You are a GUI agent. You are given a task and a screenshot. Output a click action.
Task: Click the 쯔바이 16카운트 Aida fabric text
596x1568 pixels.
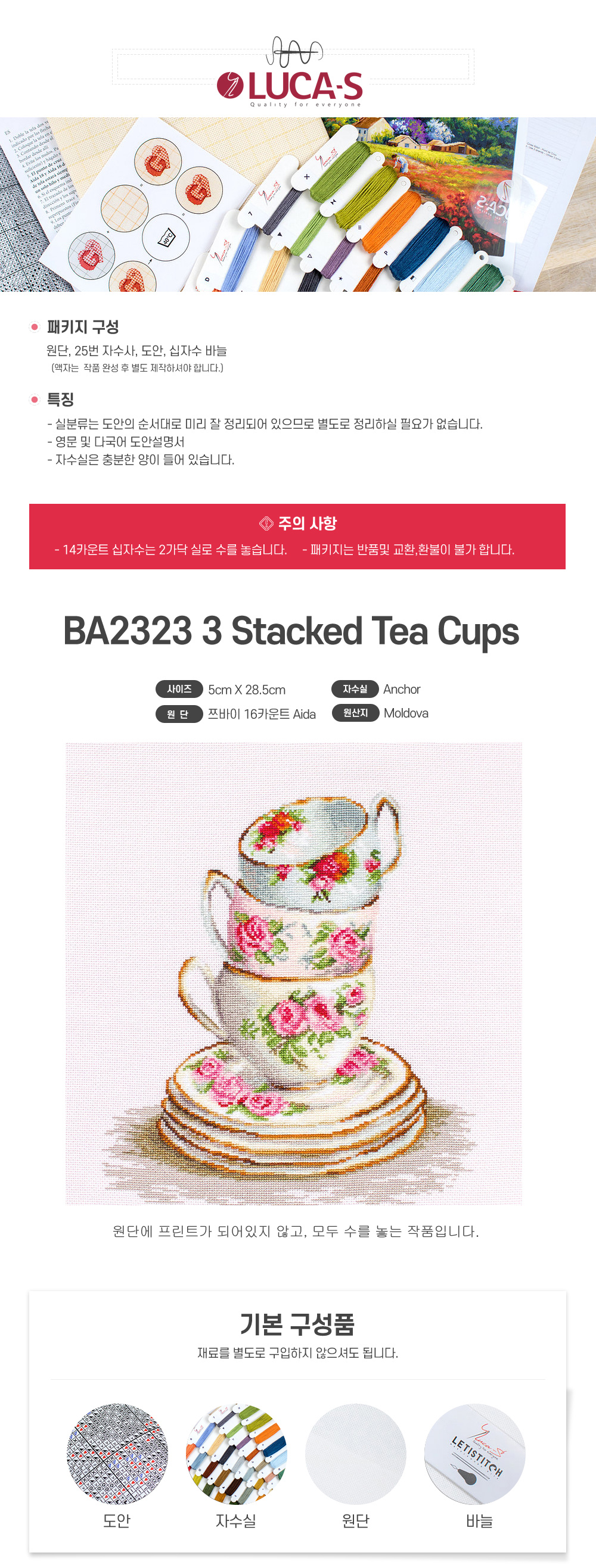[262, 714]
